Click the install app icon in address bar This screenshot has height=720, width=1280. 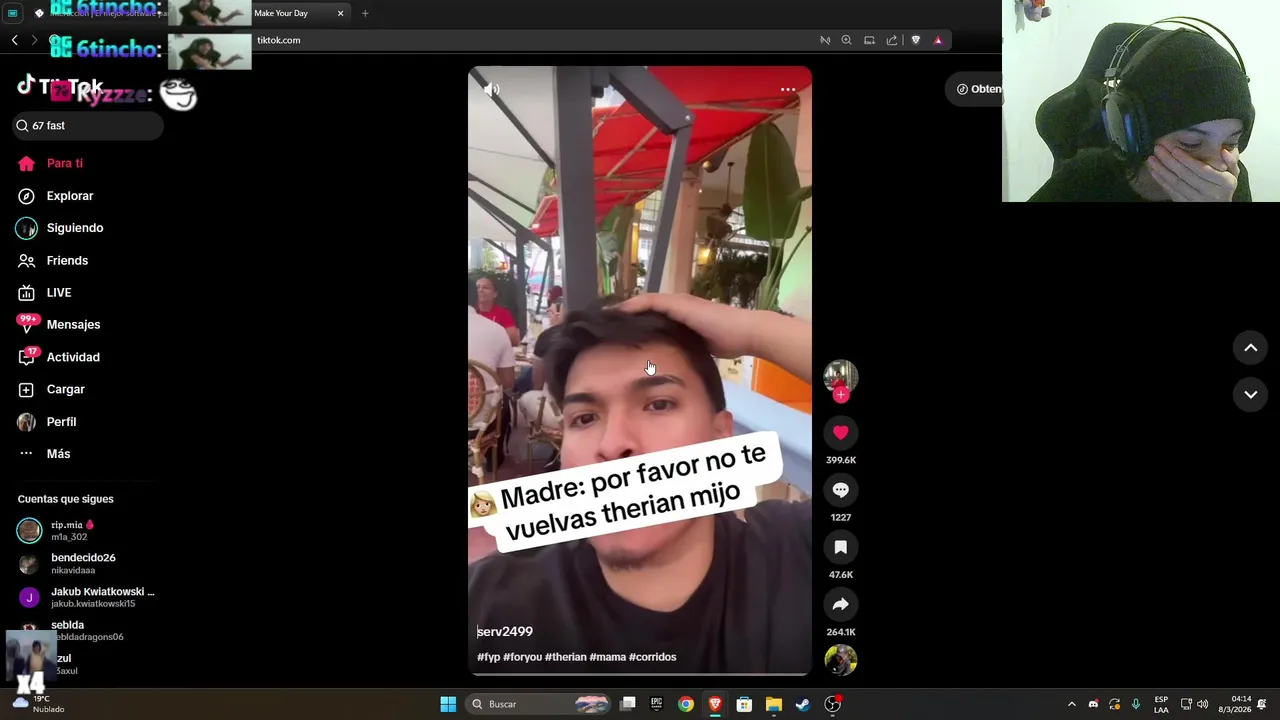[869, 40]
